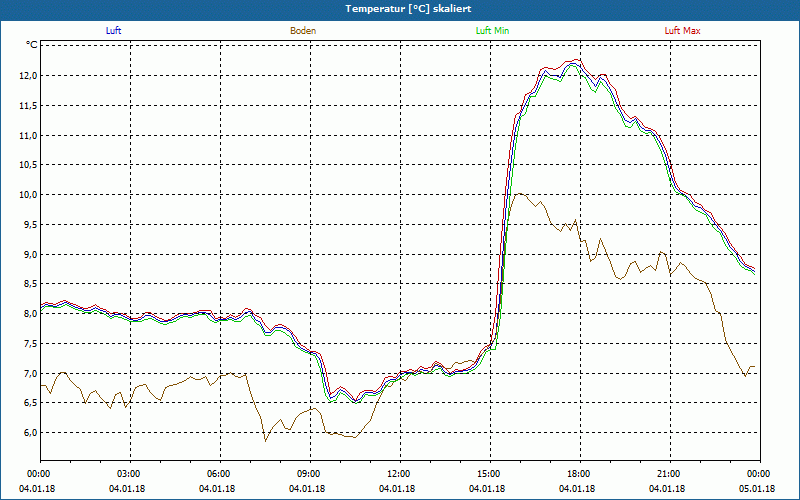Click the 11,5 value on y-axis
This screenshot has height=500, width=800.
point(28,106)
